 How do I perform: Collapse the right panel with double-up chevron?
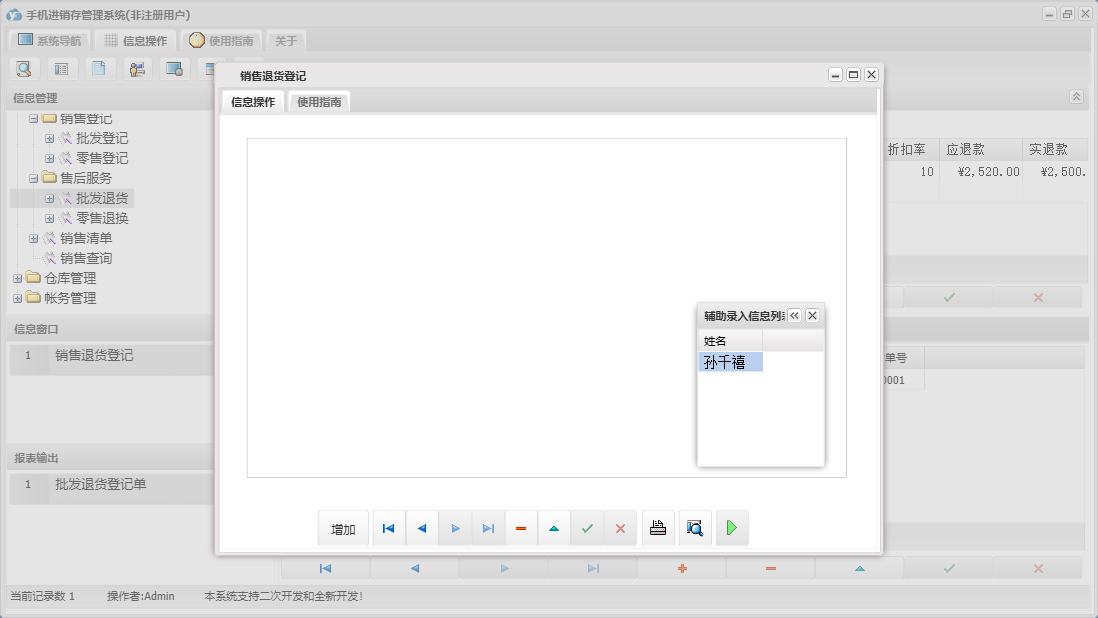1076,97
